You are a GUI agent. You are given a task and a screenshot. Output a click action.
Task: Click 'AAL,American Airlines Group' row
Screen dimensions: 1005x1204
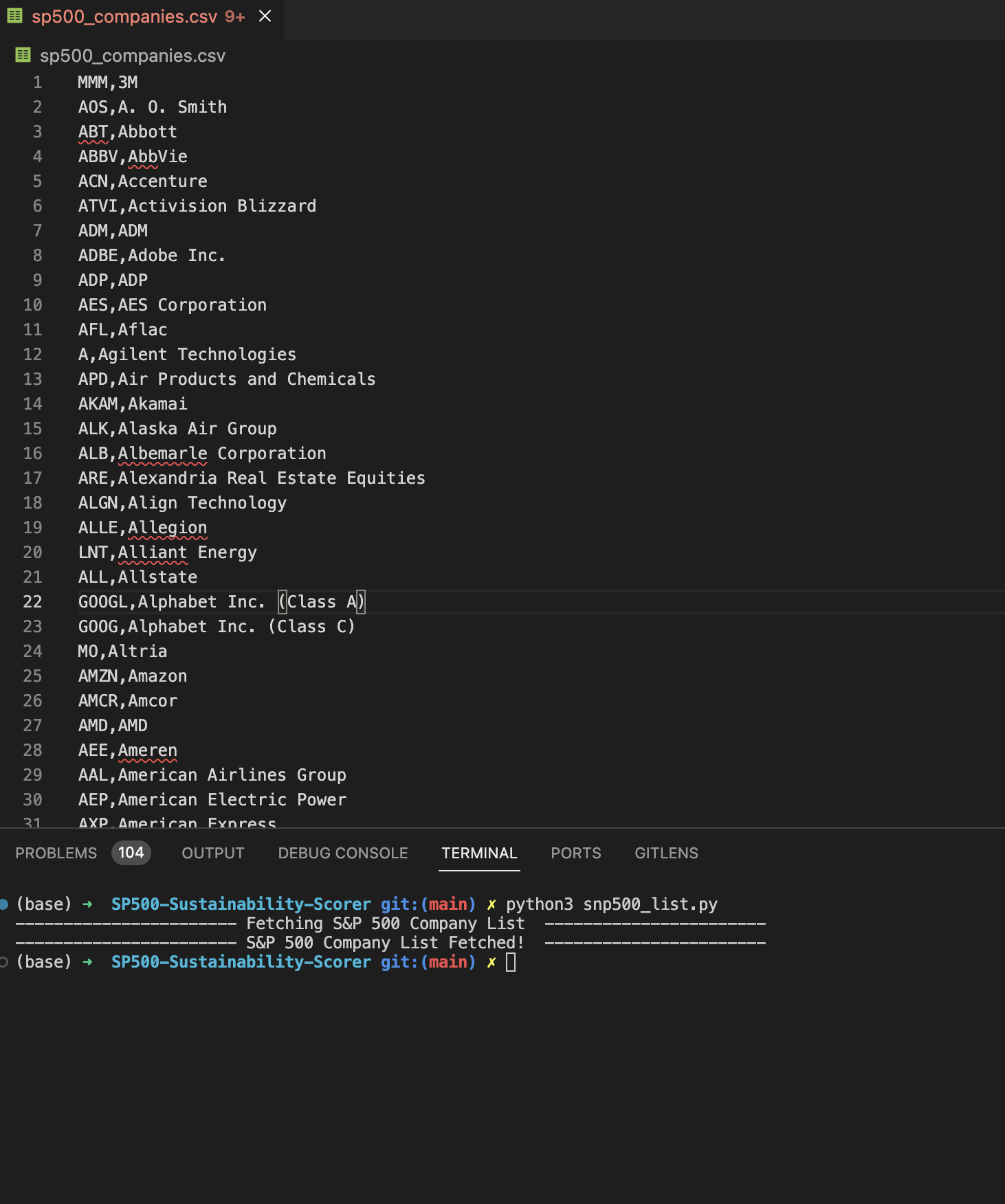coord(212,775)
